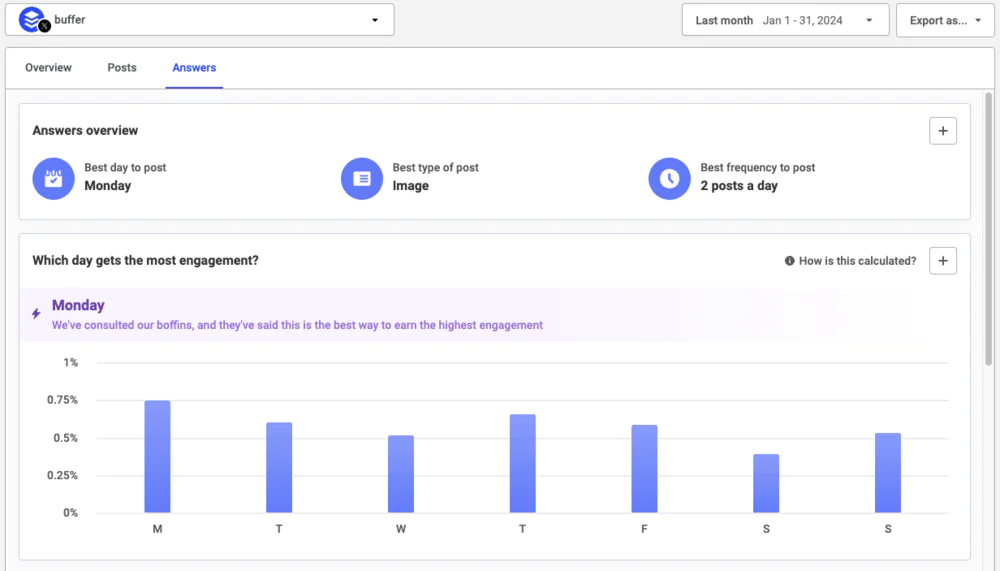1000x571 pixels.
Task: Click the Monday bar in the engagement chart
Action: [x=158, y=457]
